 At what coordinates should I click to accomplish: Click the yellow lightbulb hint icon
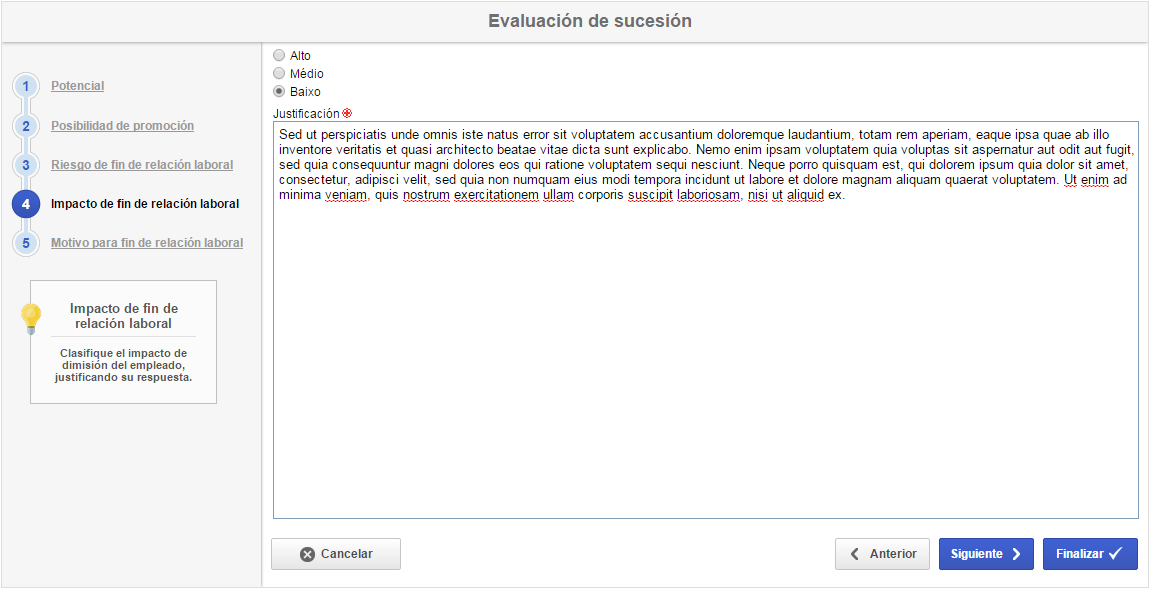click(x=31, y=318)
